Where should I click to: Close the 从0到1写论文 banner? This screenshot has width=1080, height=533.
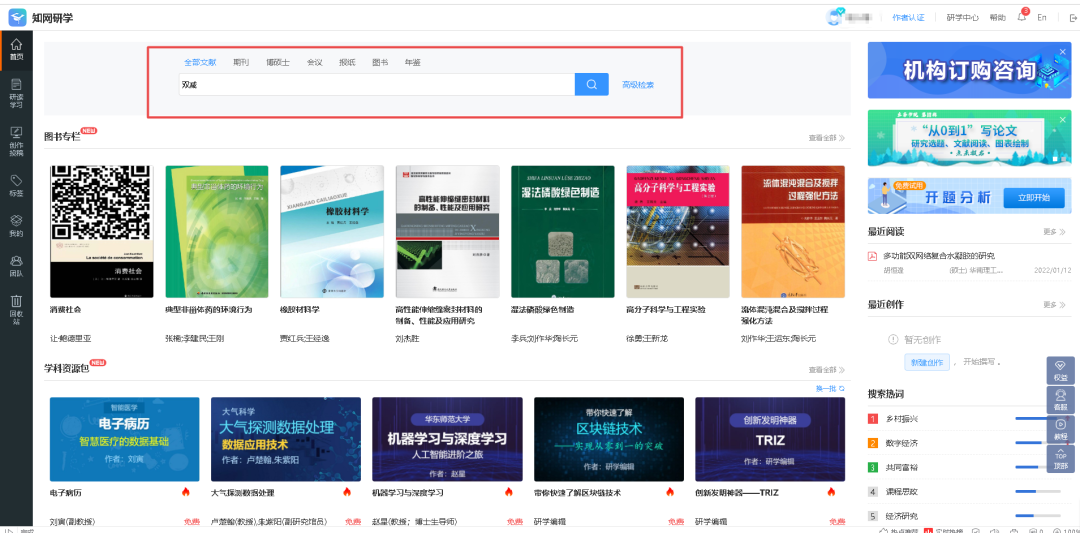click(1063, 118)
